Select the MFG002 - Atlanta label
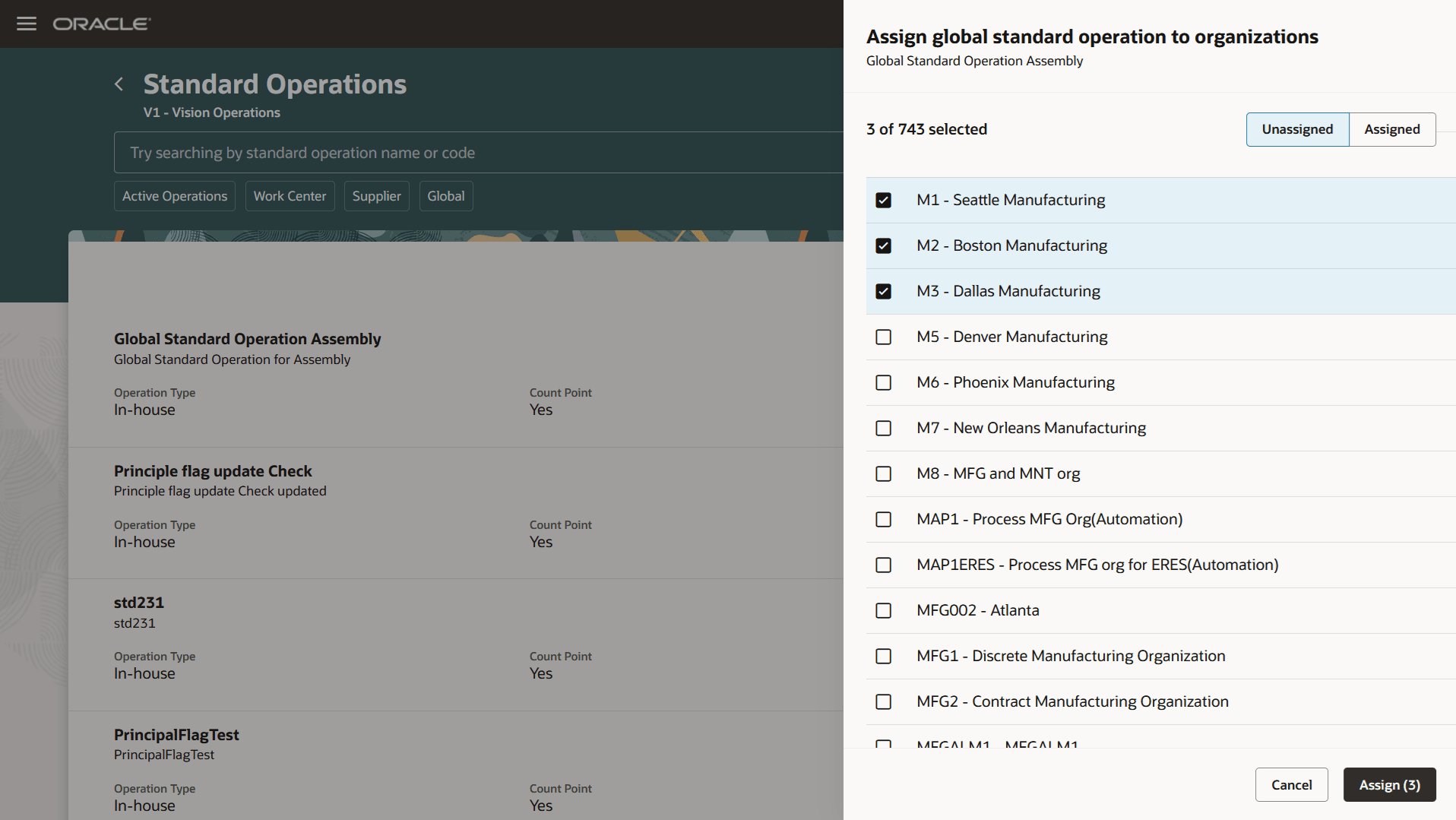Viewport: 1456px width, 820px height. point(977,610)
